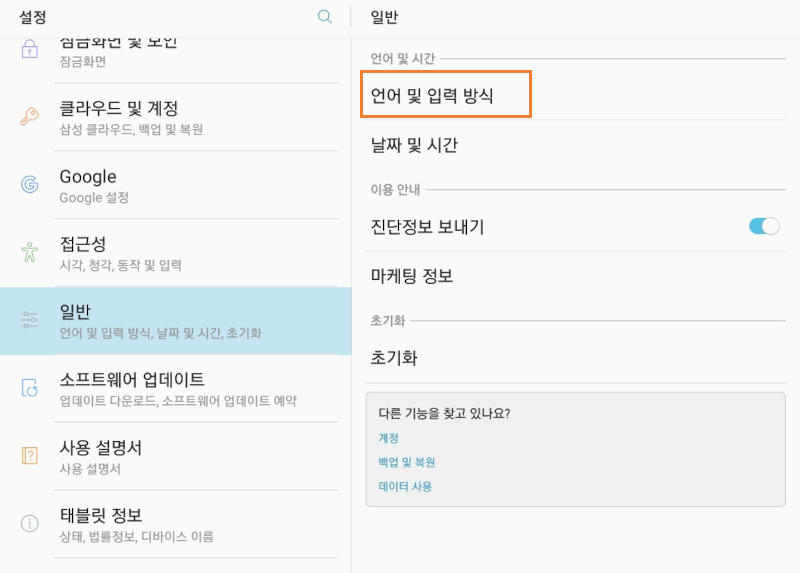The height and width of the screenshot is (573, 800).
Task: Select 접근성 in the settings list
Action: 176,253
